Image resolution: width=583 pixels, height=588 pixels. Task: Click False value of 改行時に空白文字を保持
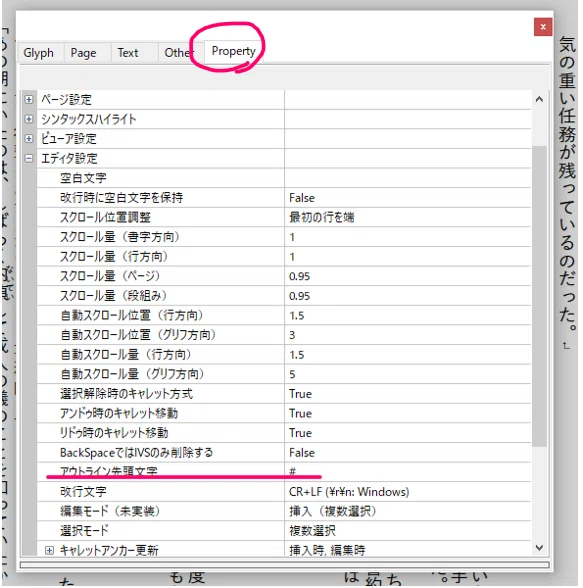click(302, 198)
